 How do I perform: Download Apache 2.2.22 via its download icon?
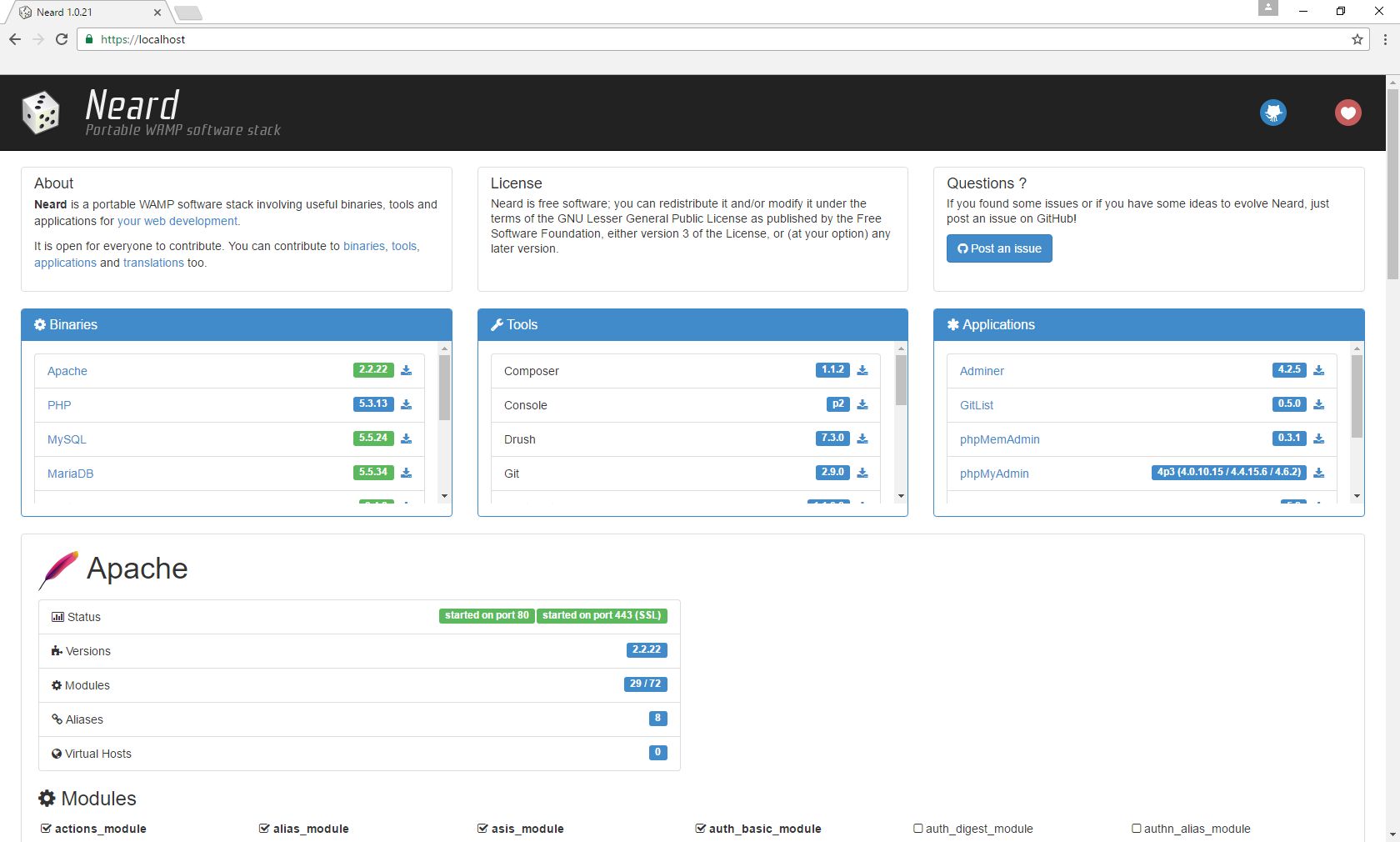pyautogui.click(x=406, y=369)
